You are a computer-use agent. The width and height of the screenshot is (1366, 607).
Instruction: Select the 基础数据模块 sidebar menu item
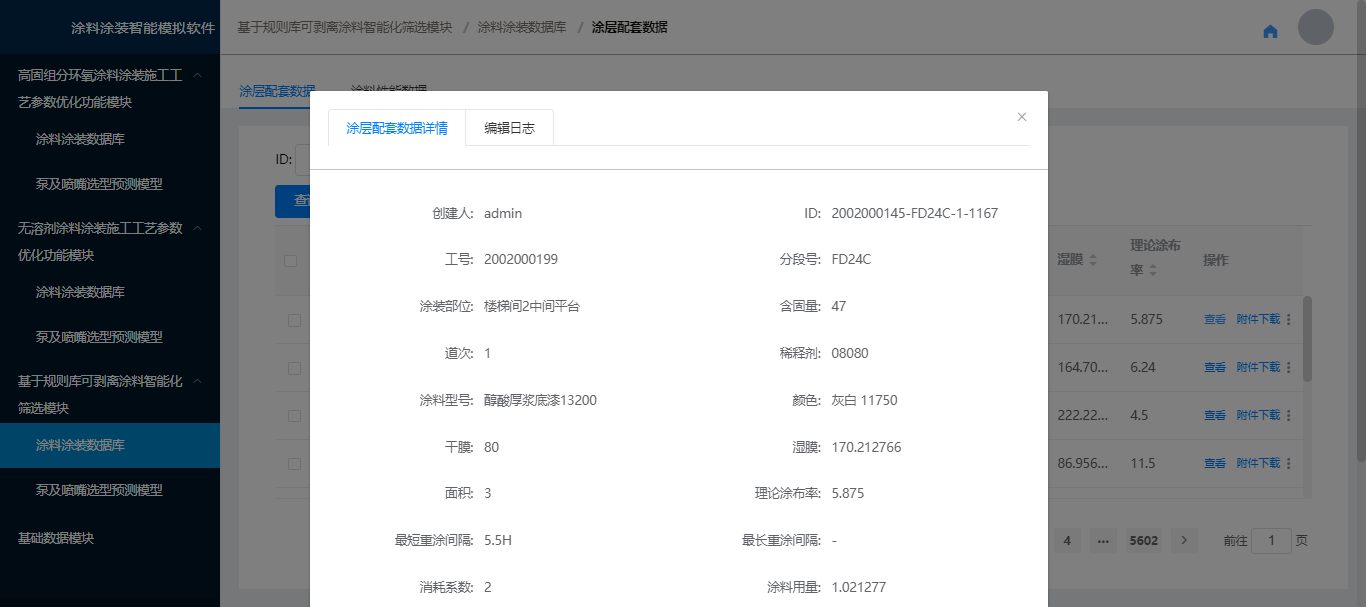[56, 538]
